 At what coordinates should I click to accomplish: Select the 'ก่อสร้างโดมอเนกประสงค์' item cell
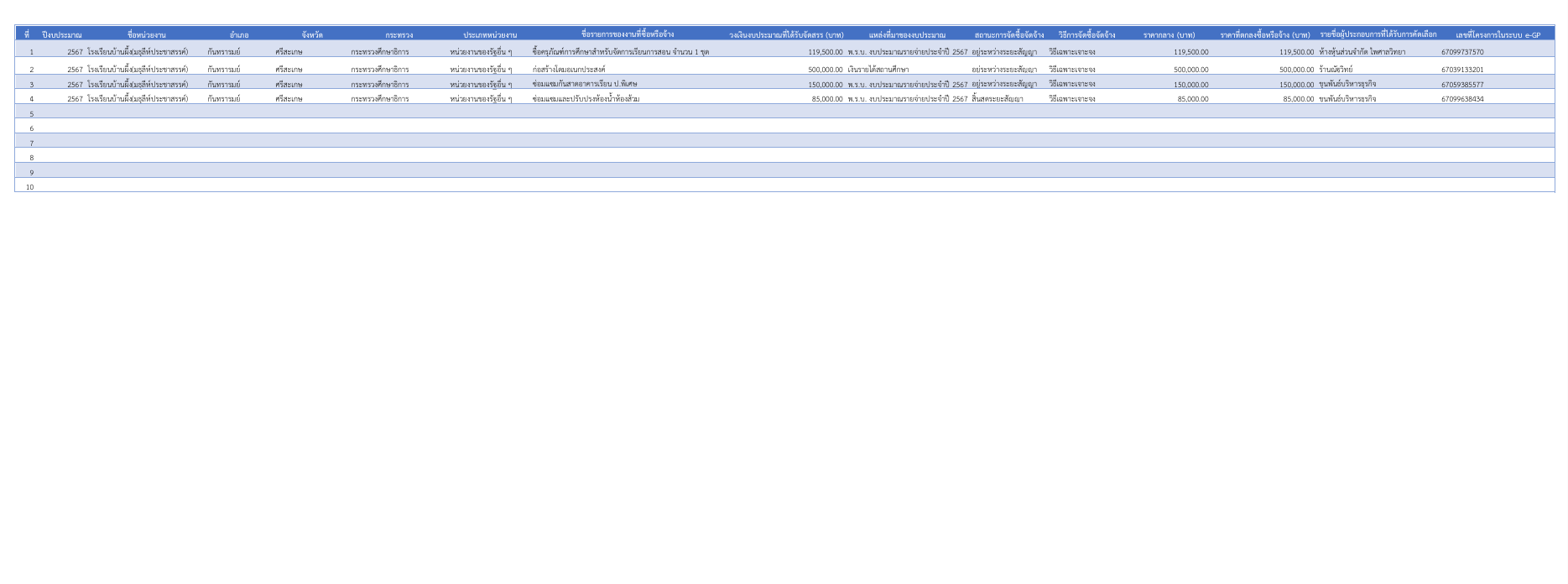[x=568, y=70]
